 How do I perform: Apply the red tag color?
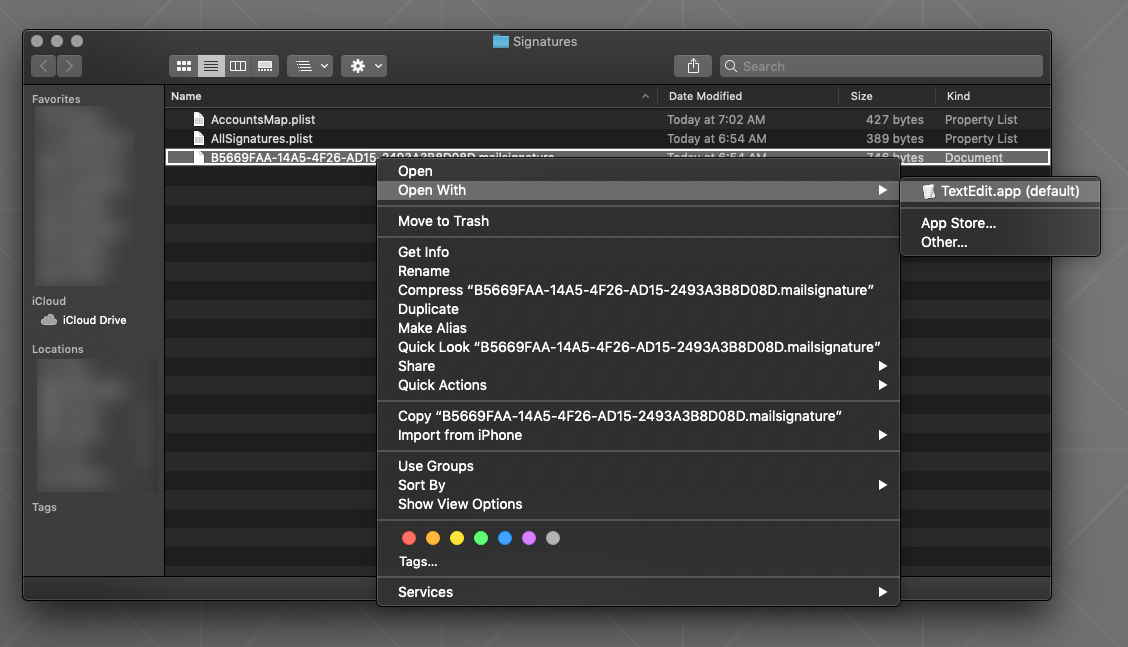[408, 538]
